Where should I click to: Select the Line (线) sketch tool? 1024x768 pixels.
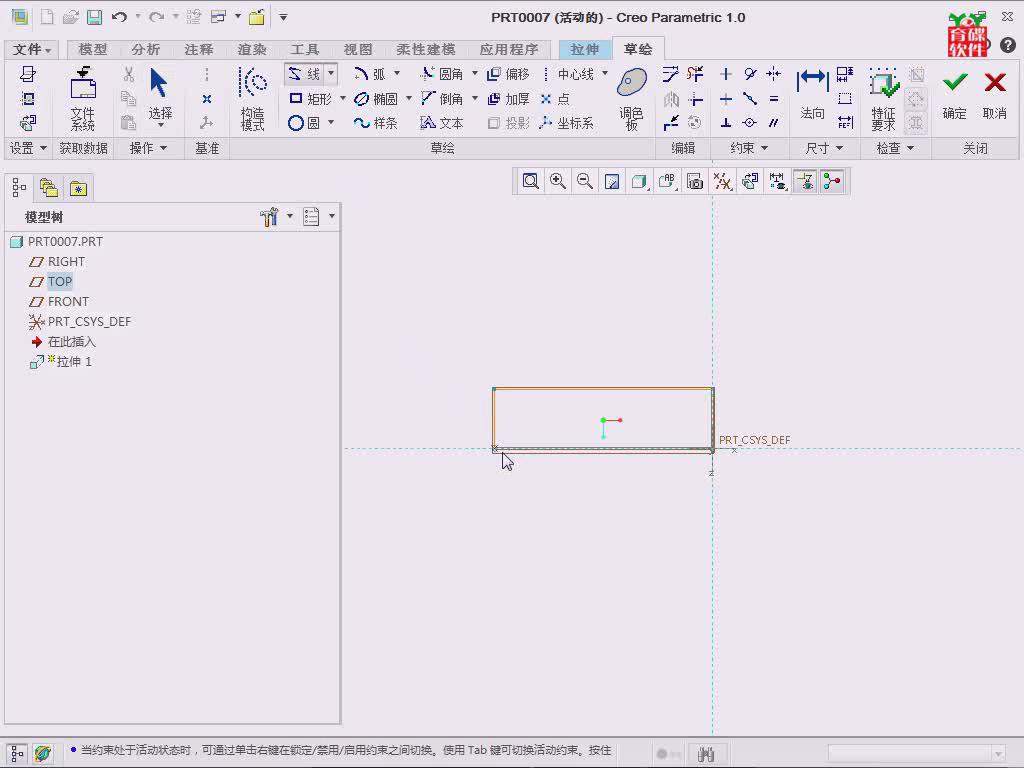304,74
